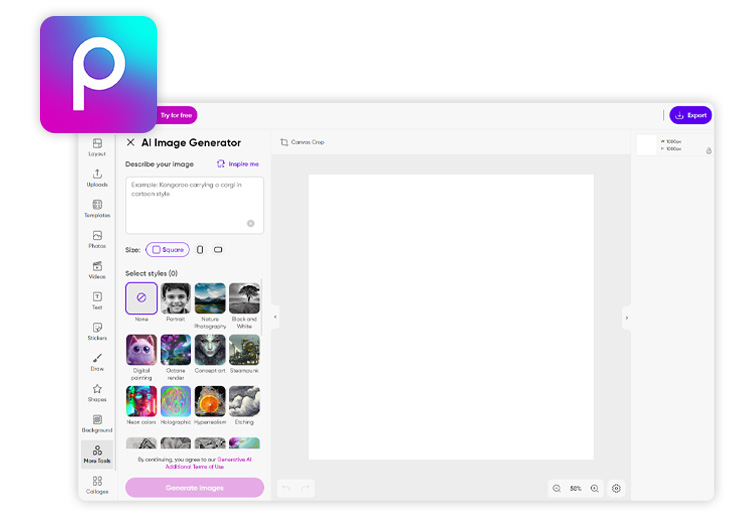This screenshot has width=750, height=514.
Task: Select the Digital painting style thumbnail
Action: pyautogui.click(x=141, y=350)
